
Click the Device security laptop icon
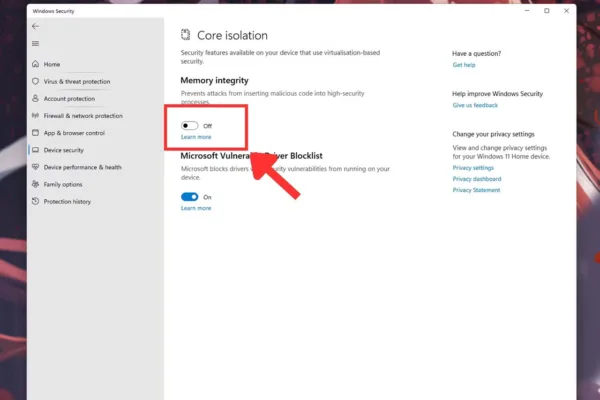(x=36, y=150)
